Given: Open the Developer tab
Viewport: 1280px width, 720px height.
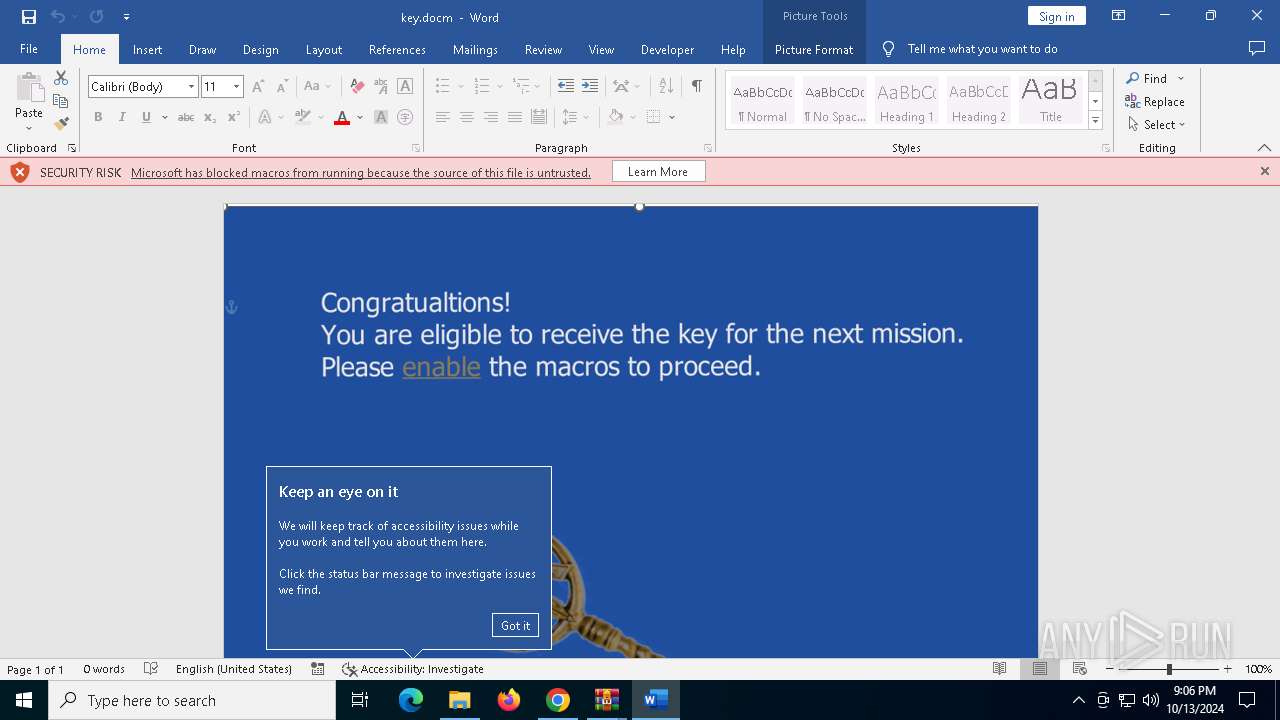Looking at the screenshot, I should (x=668, y=49).
